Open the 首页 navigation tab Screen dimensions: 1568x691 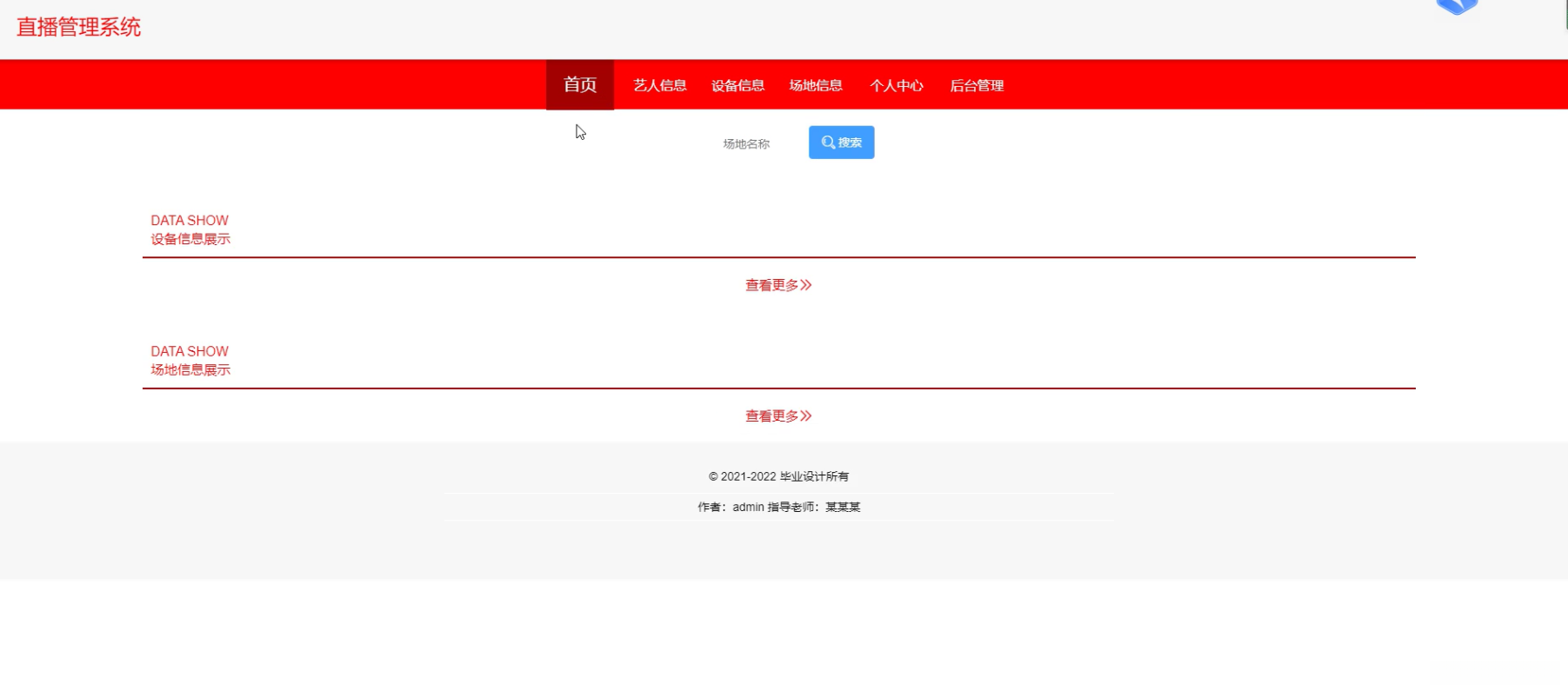579,85
